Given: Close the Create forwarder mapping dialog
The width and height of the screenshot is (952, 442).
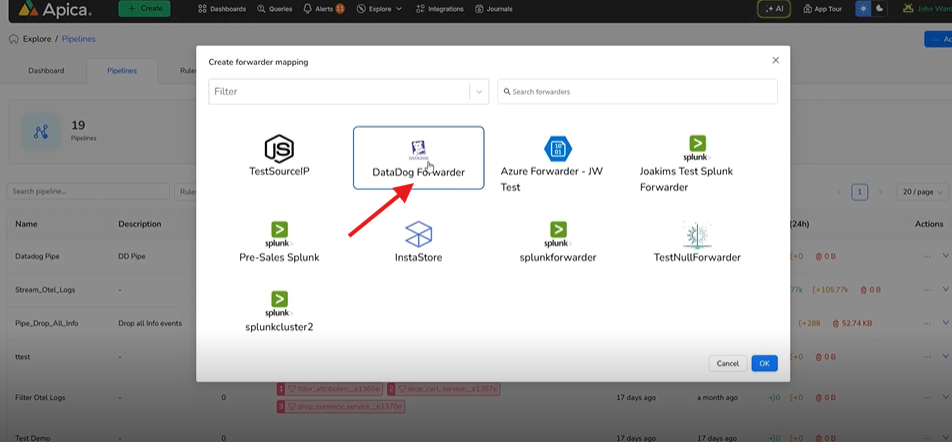Looking at the screenshot, I should coord(775,60).
